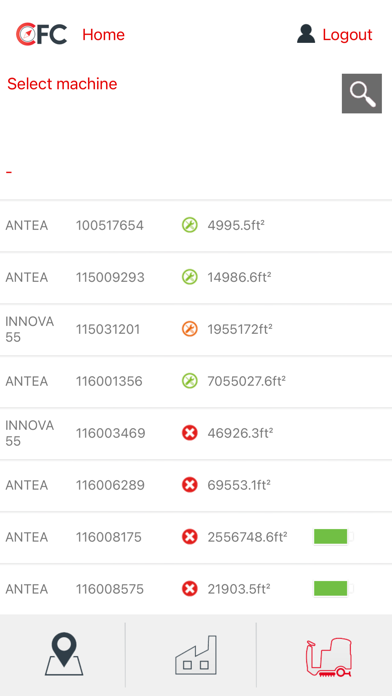Click the 46926.3ft² area value

(x=240, y=433)
